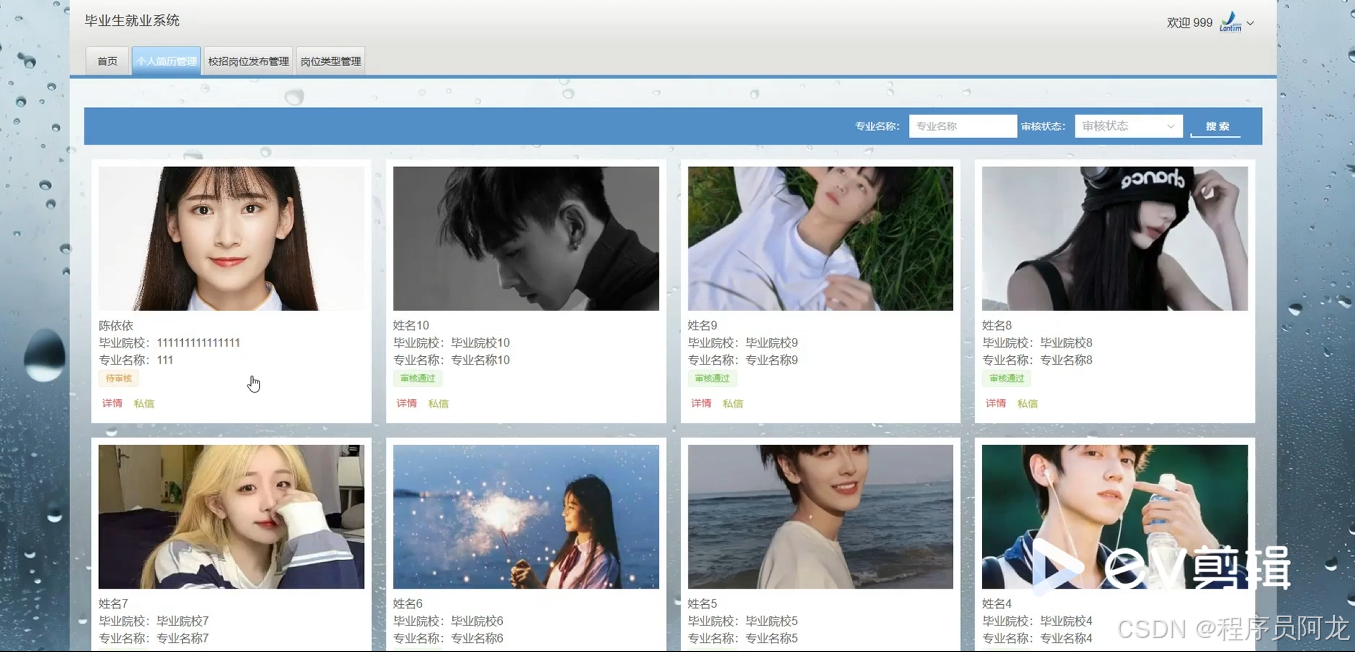Open the 审核状态 dropdown
1355x652 pixels.
click(1128, 126)
